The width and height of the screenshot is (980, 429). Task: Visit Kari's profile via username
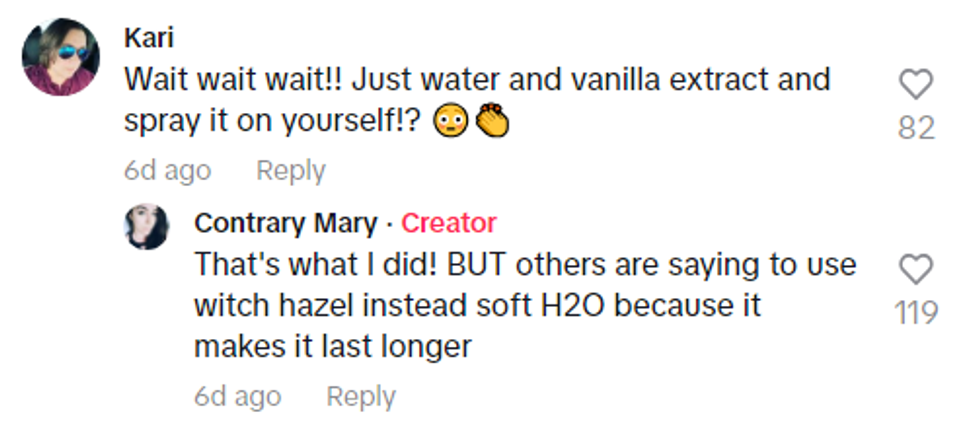149,38
